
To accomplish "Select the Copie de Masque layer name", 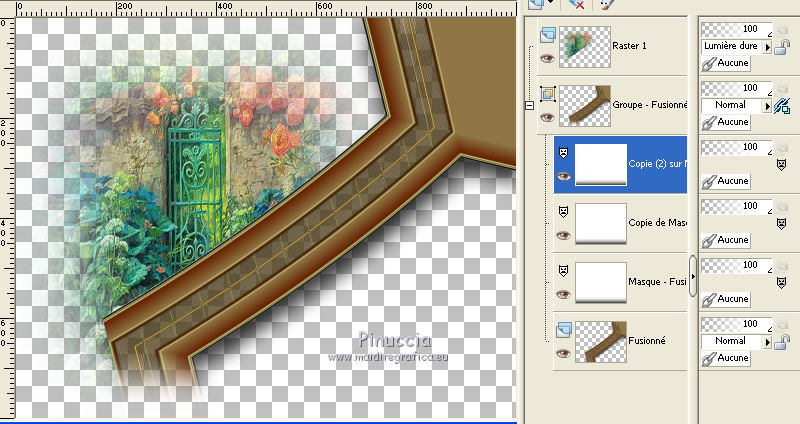I will pos(658,223).
